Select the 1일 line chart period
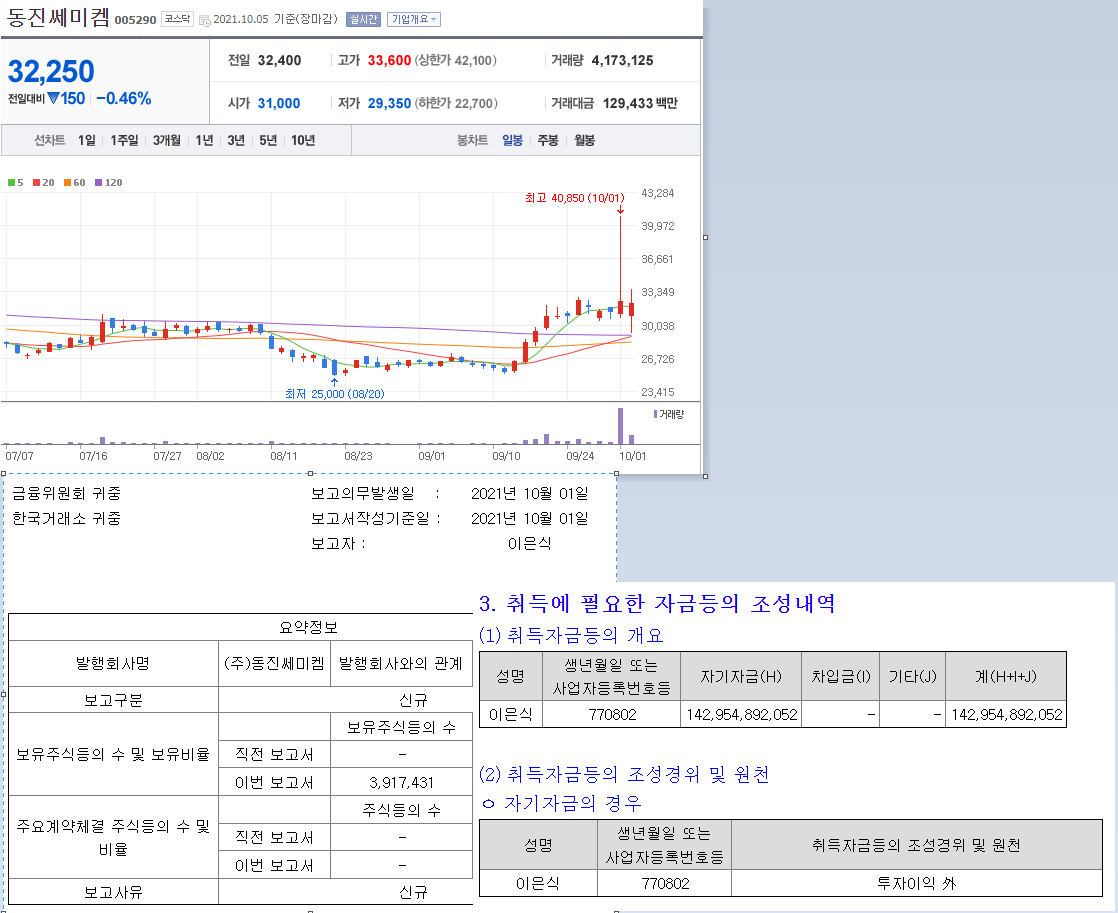This screenshot has width=1118, height=913. 87,141
